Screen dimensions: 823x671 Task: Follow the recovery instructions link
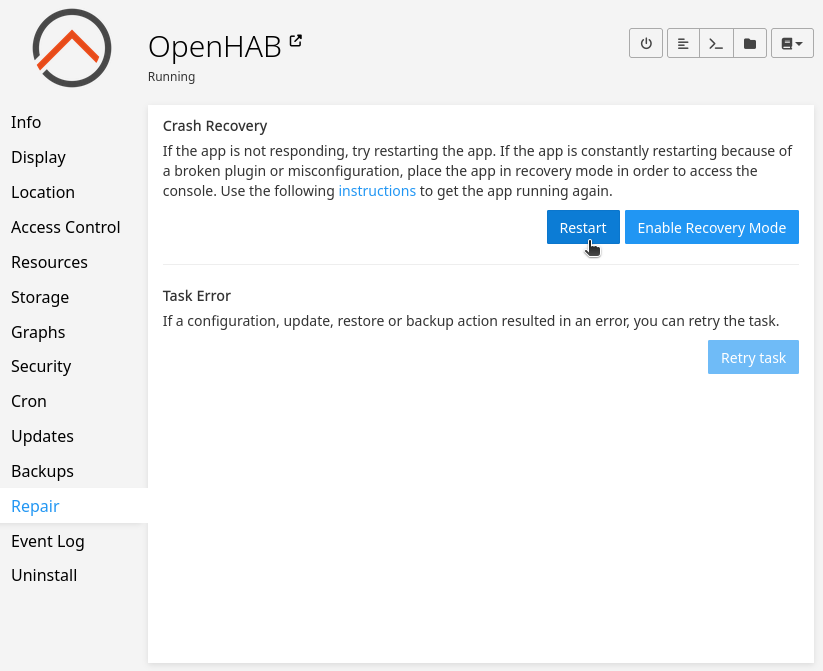point(377,191)
